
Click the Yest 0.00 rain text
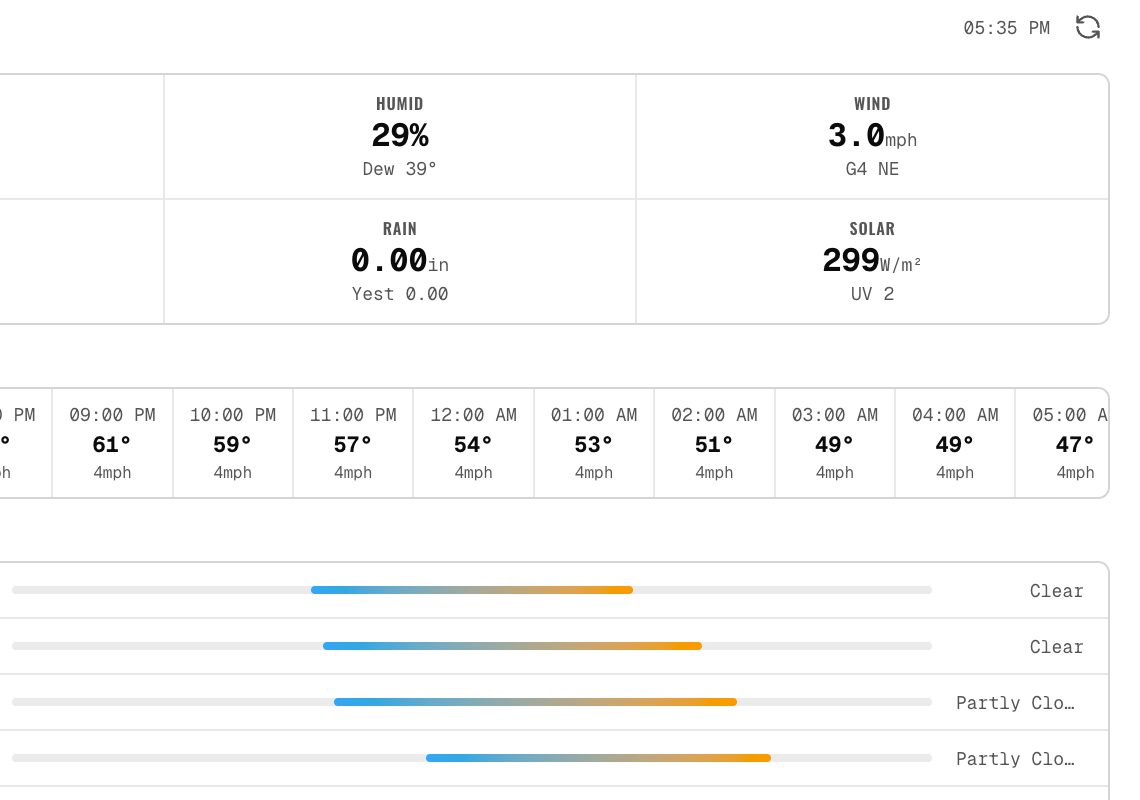point(400,294)
